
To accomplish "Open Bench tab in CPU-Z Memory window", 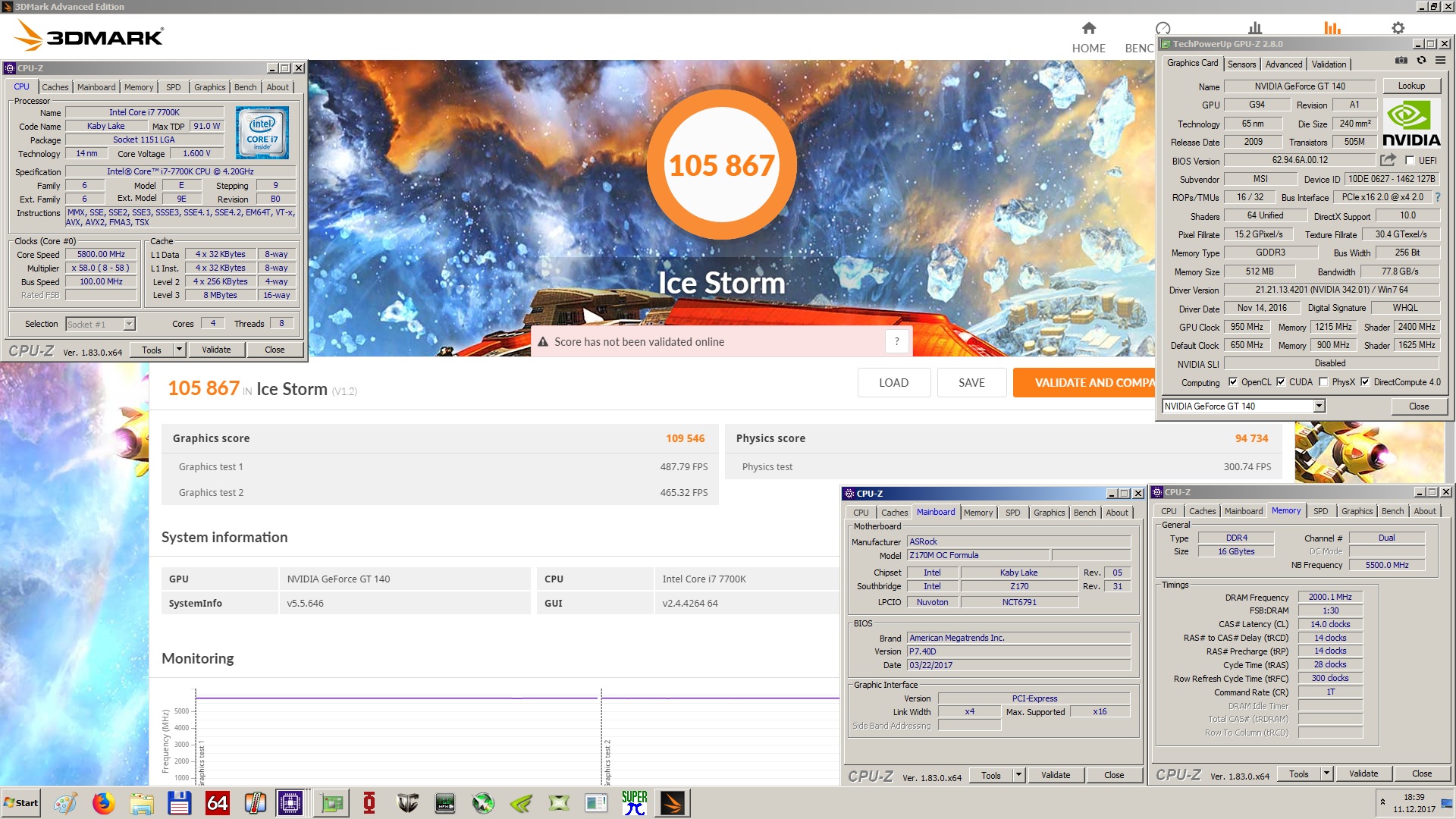I will pos(1392,511).
